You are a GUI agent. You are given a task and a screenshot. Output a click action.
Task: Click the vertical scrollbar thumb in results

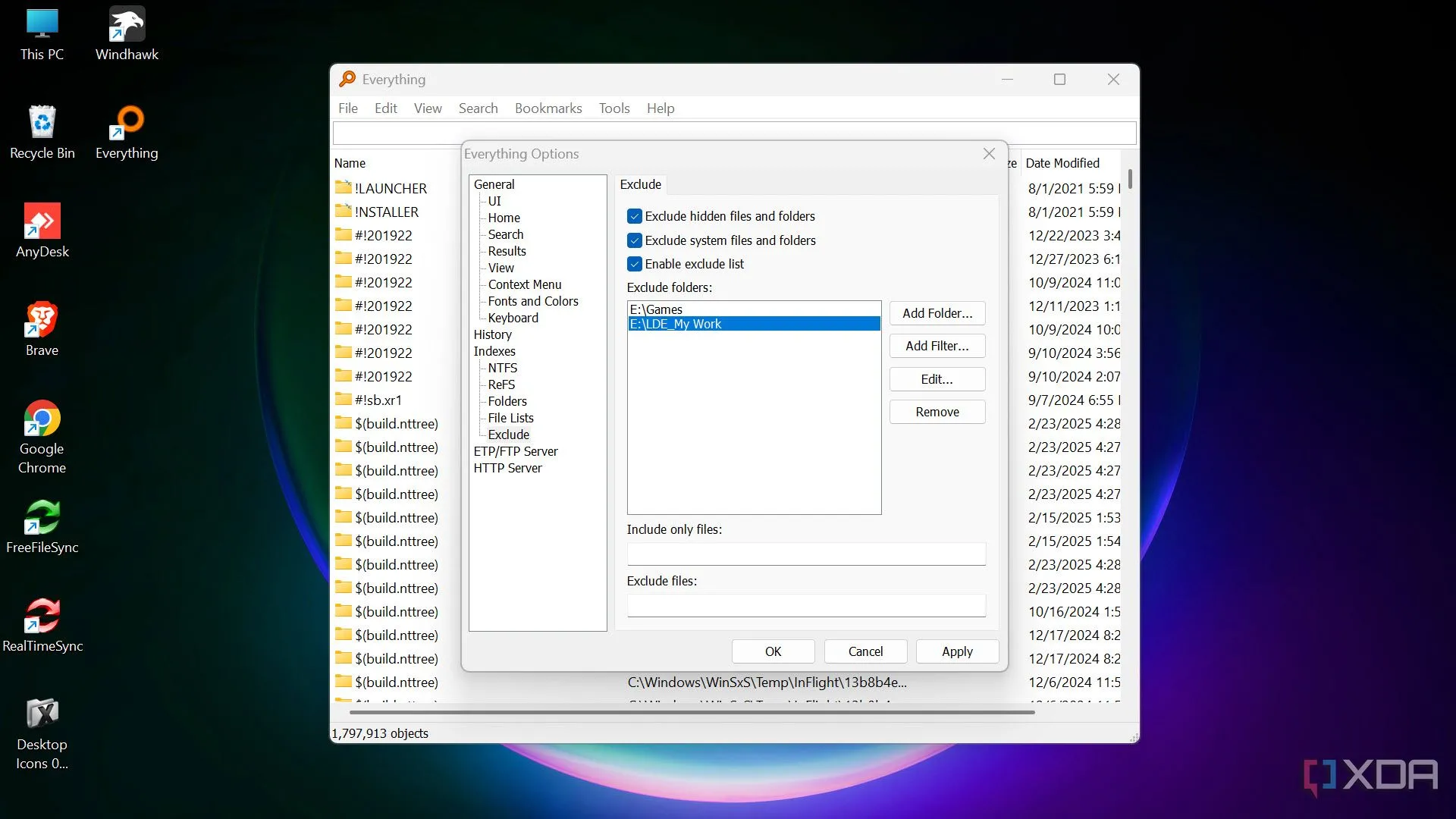pyautogui.click(x=1130, y=179)
